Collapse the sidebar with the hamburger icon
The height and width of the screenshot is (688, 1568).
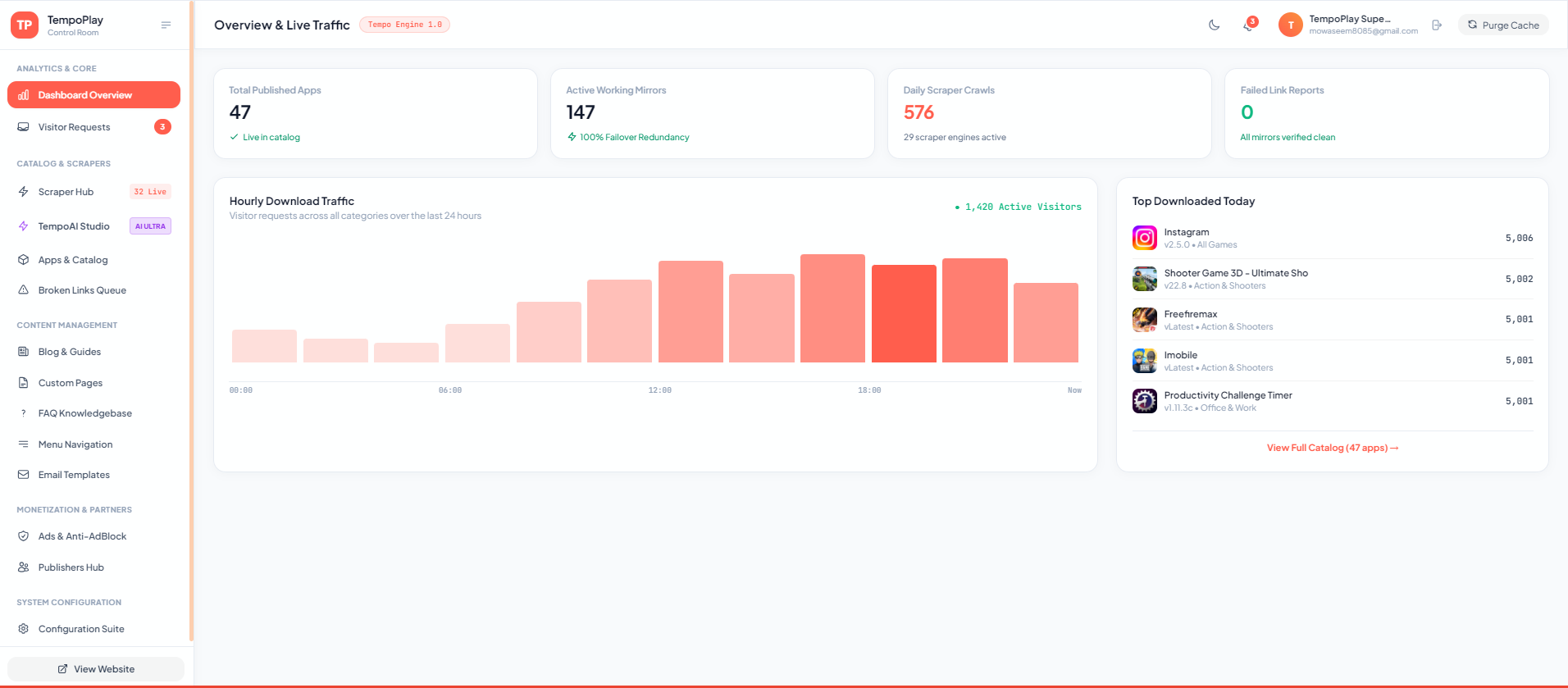pyautogui.click(x=166, y=25)
